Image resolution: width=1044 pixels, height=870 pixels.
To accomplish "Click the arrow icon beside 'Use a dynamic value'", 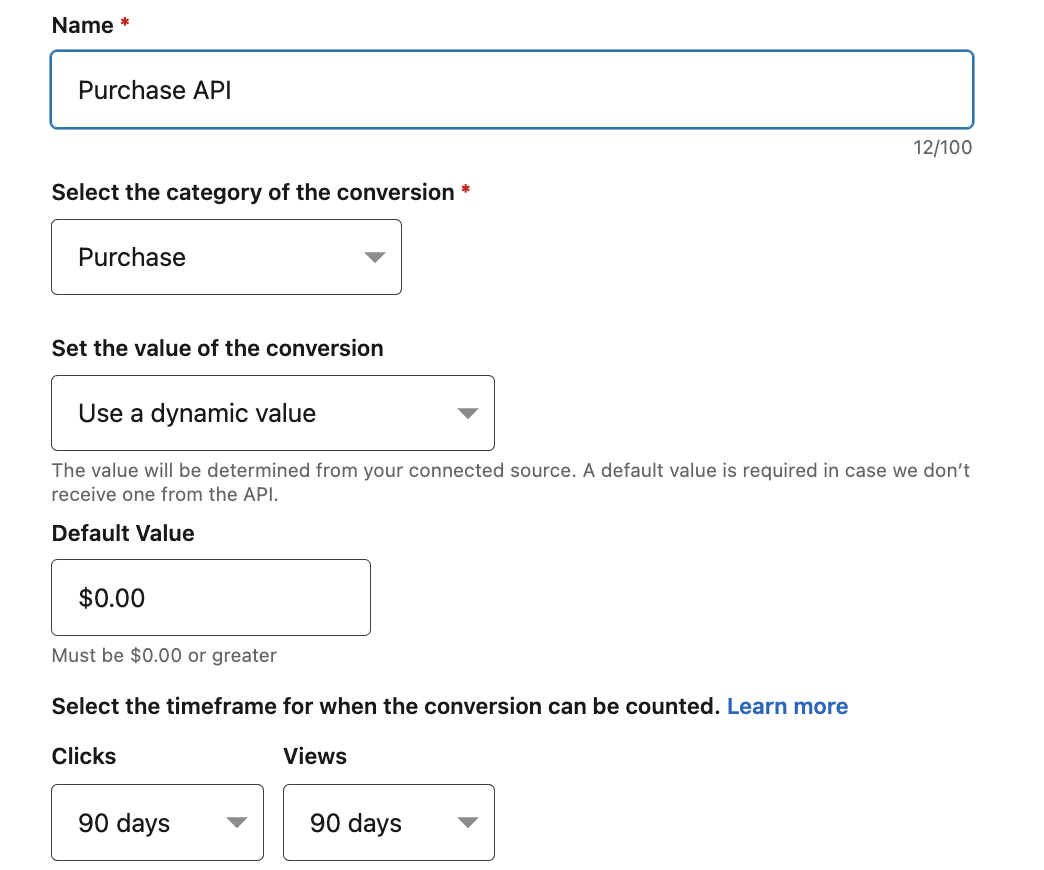I will tap(467, 414).
